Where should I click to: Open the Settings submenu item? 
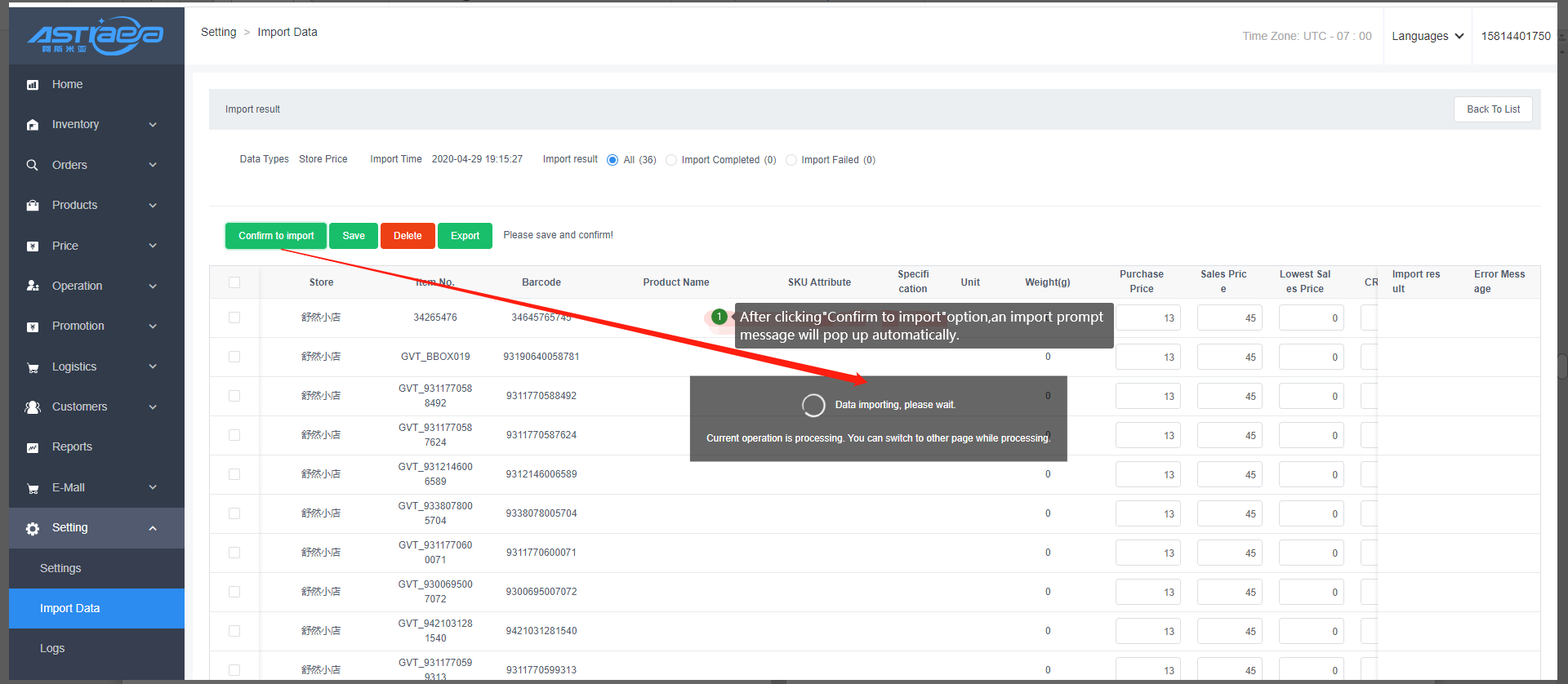pos(60,568)
